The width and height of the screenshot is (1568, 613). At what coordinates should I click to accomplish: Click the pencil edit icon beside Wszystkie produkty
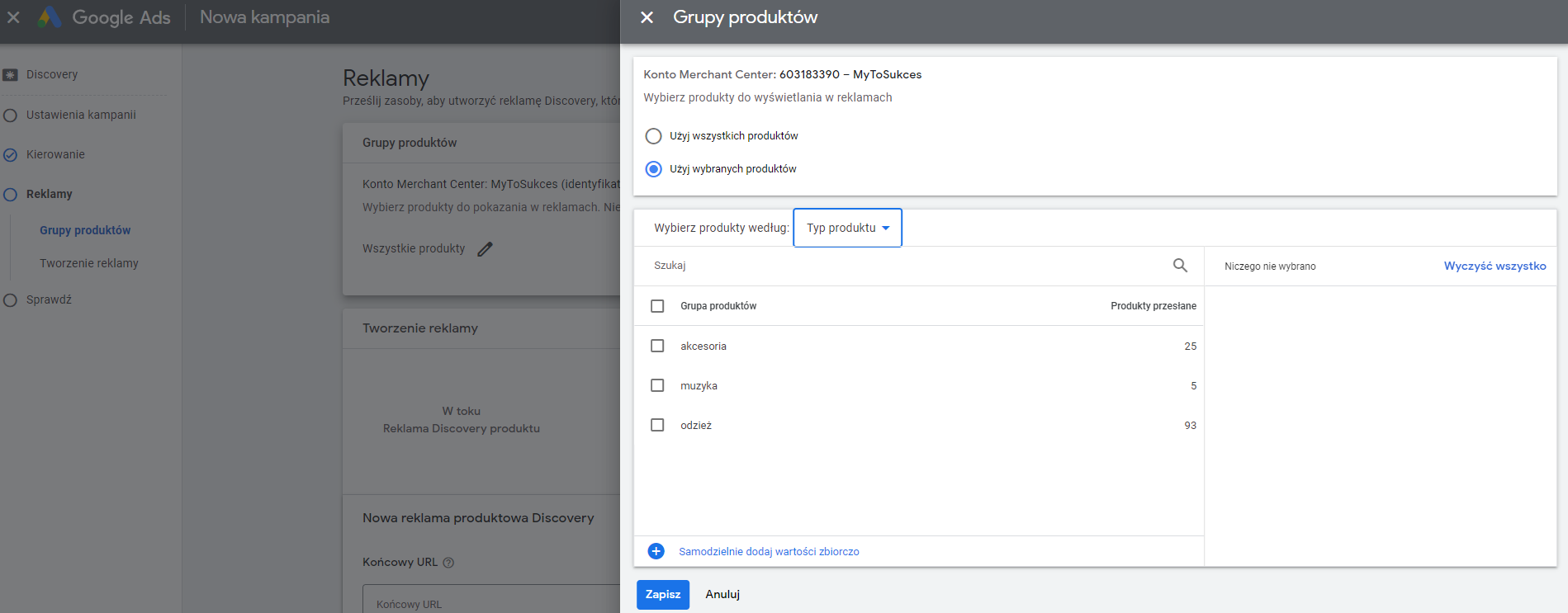click(x=486, y=248)
